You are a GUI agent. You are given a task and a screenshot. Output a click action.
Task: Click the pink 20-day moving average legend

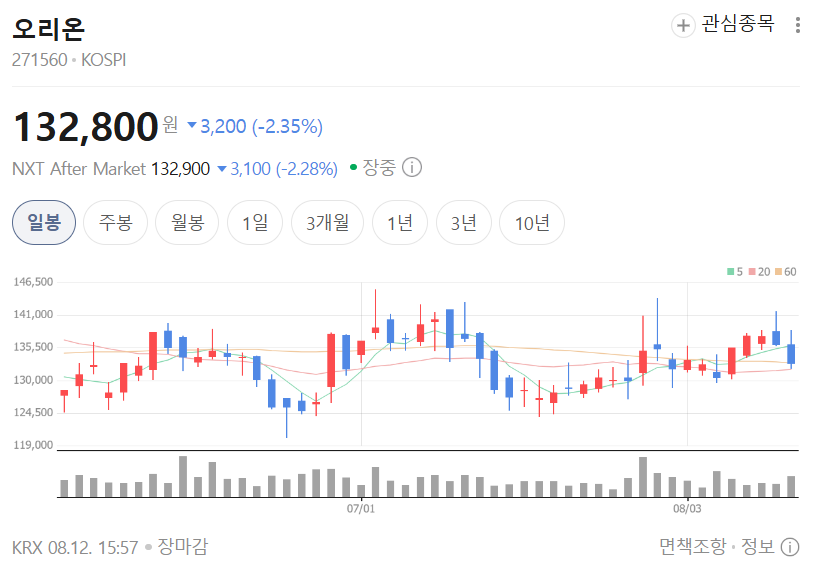point(759,271)
